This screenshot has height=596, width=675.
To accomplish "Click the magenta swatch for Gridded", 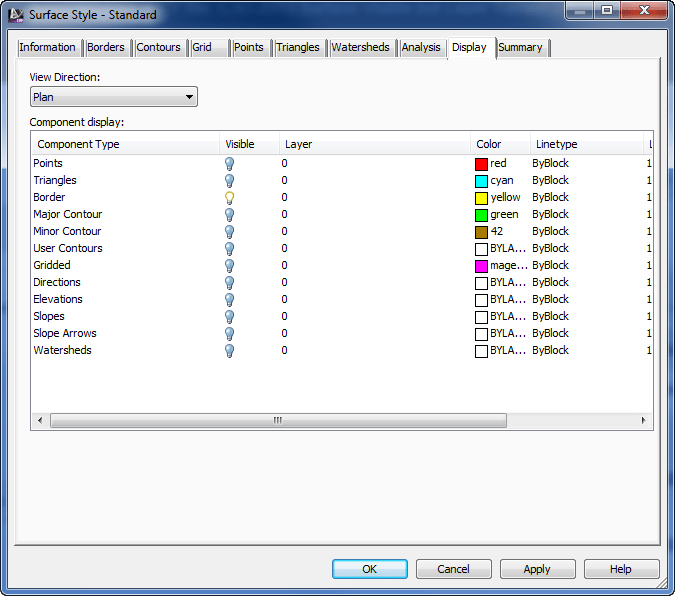I will click(x=481, y=266).
